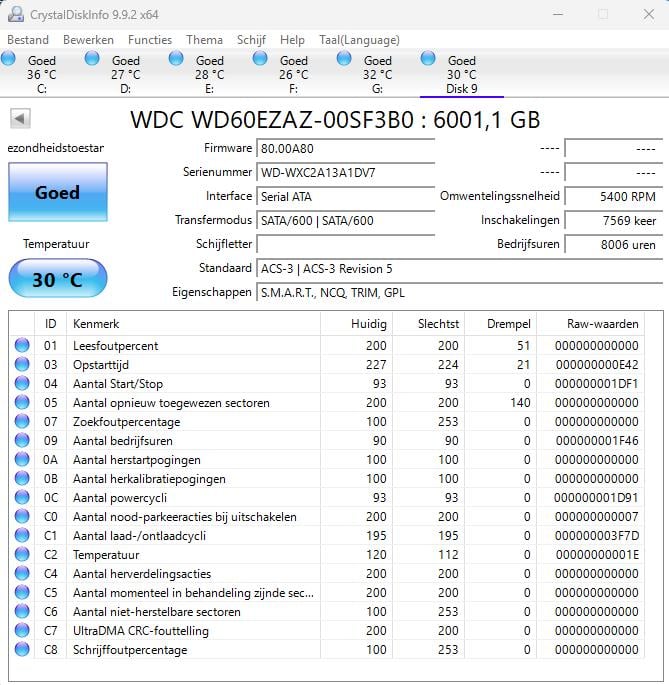669x685 pixels.
Task: Click the Bedrijfsuren value 8006 uren
Action: click(614, 244)
